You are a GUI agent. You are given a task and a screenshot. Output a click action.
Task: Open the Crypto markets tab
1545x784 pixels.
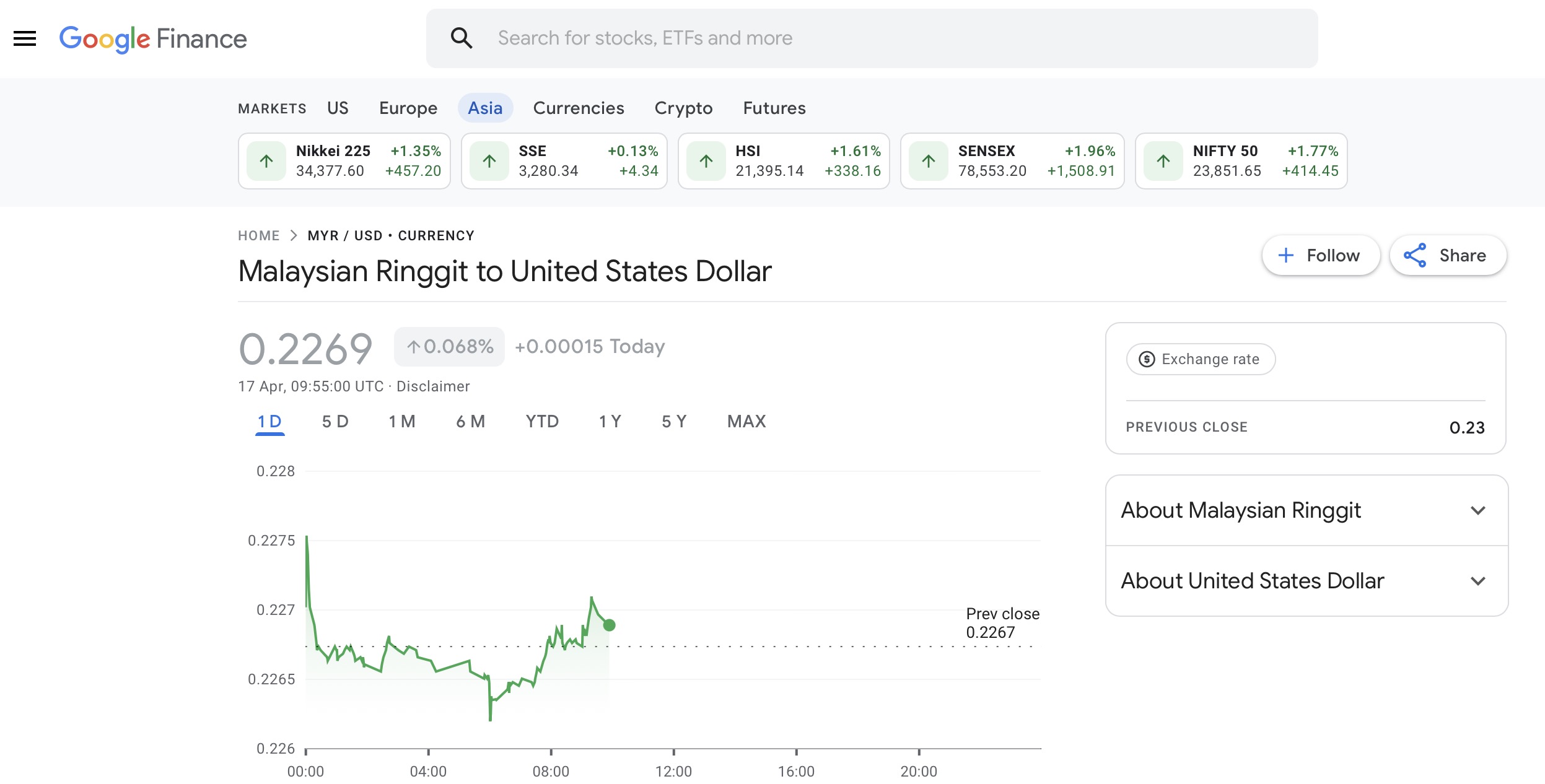coord(683,108)
